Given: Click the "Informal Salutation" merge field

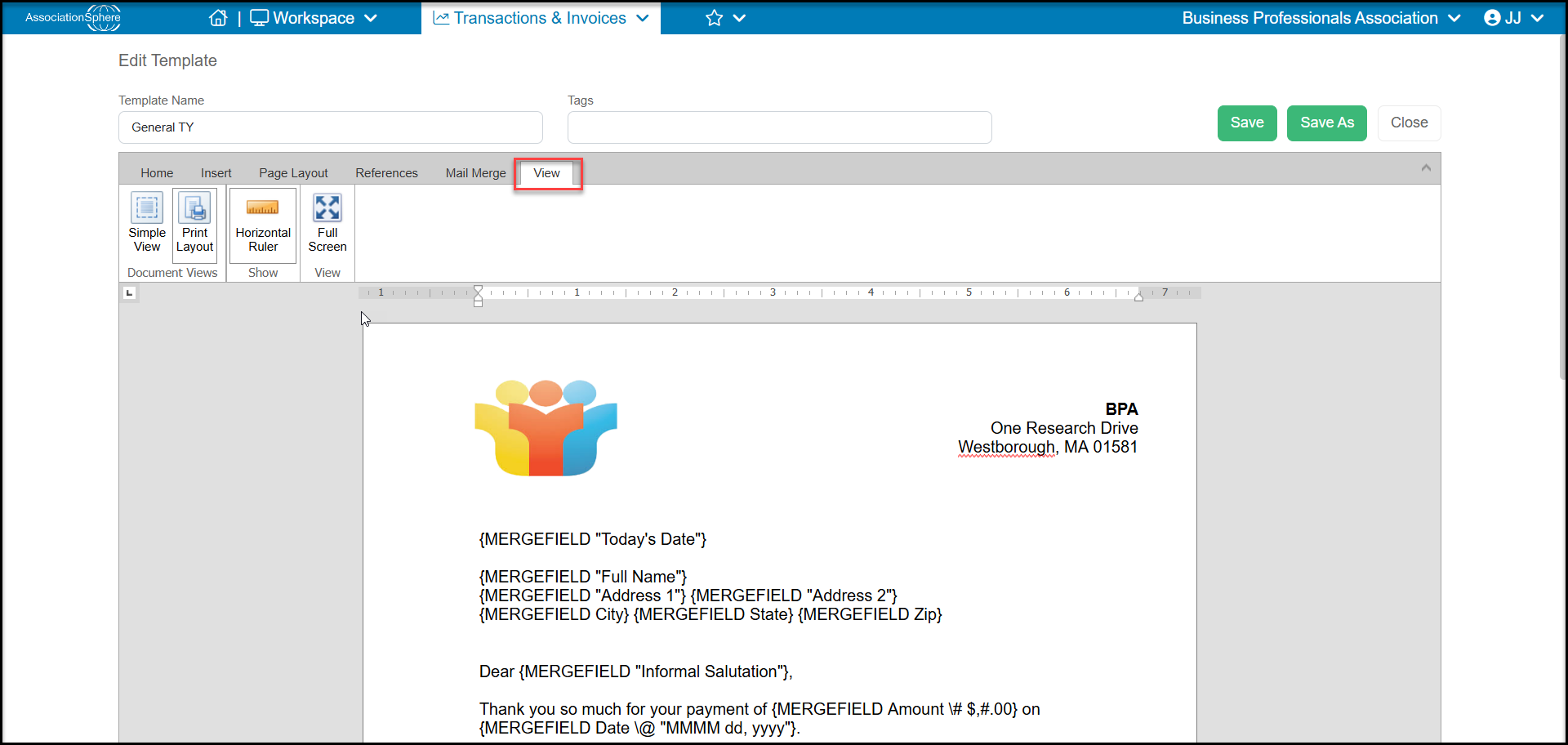Looking at the screenshot, I should click(x=653, y=671).
